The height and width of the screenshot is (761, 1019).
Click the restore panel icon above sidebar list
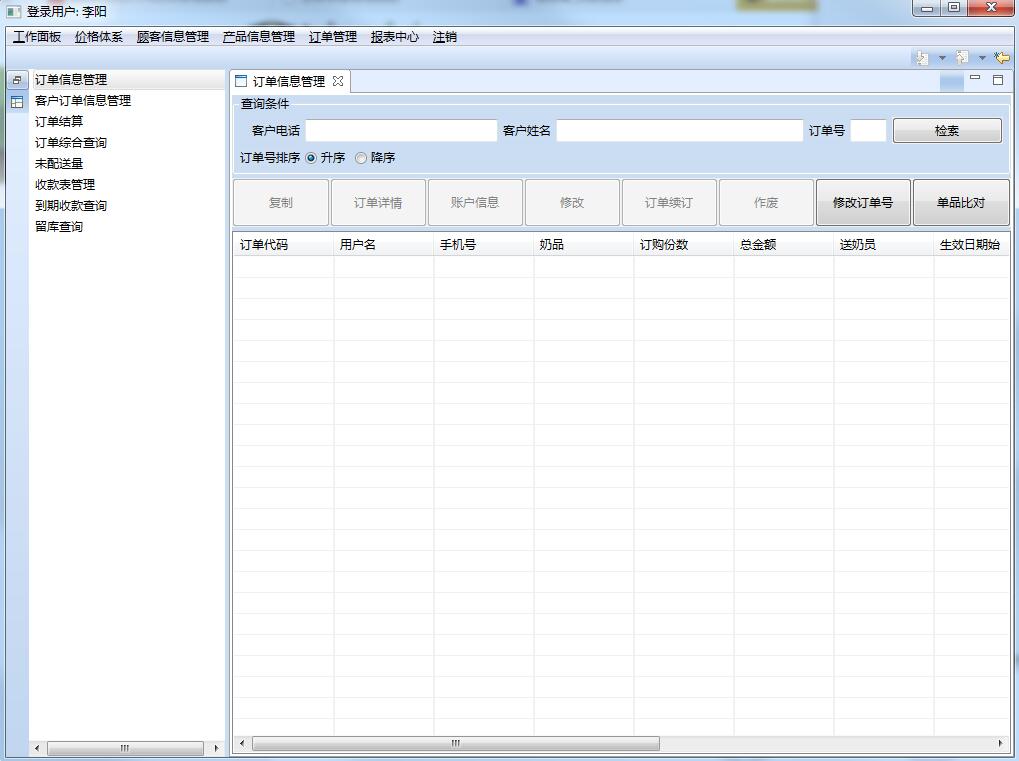(x=16, y=78)
